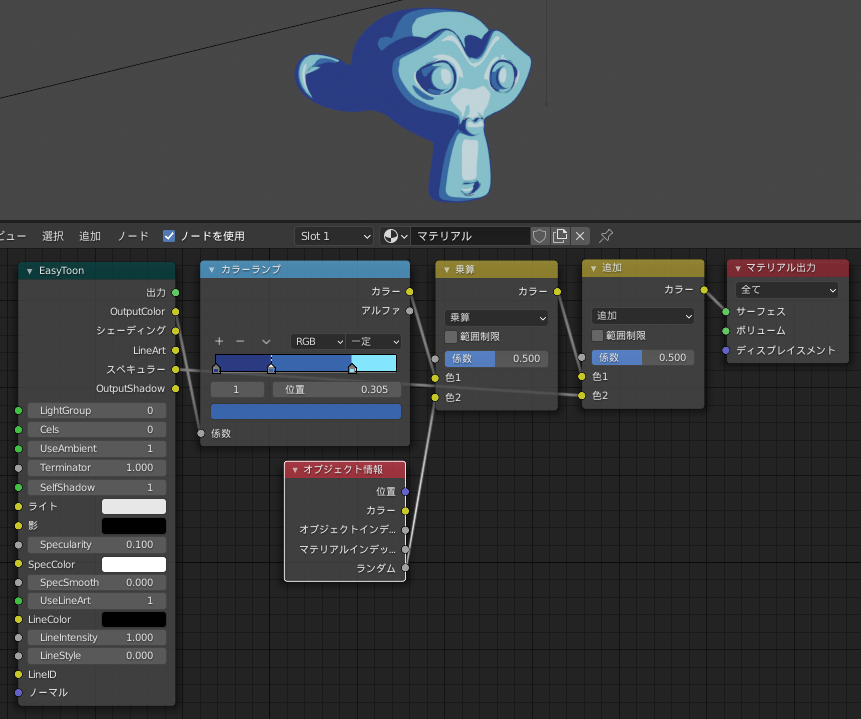The height and width of the screenshot is (719, 861).
Task: Open the 追加 blend type dropdown
Action: 642,316
